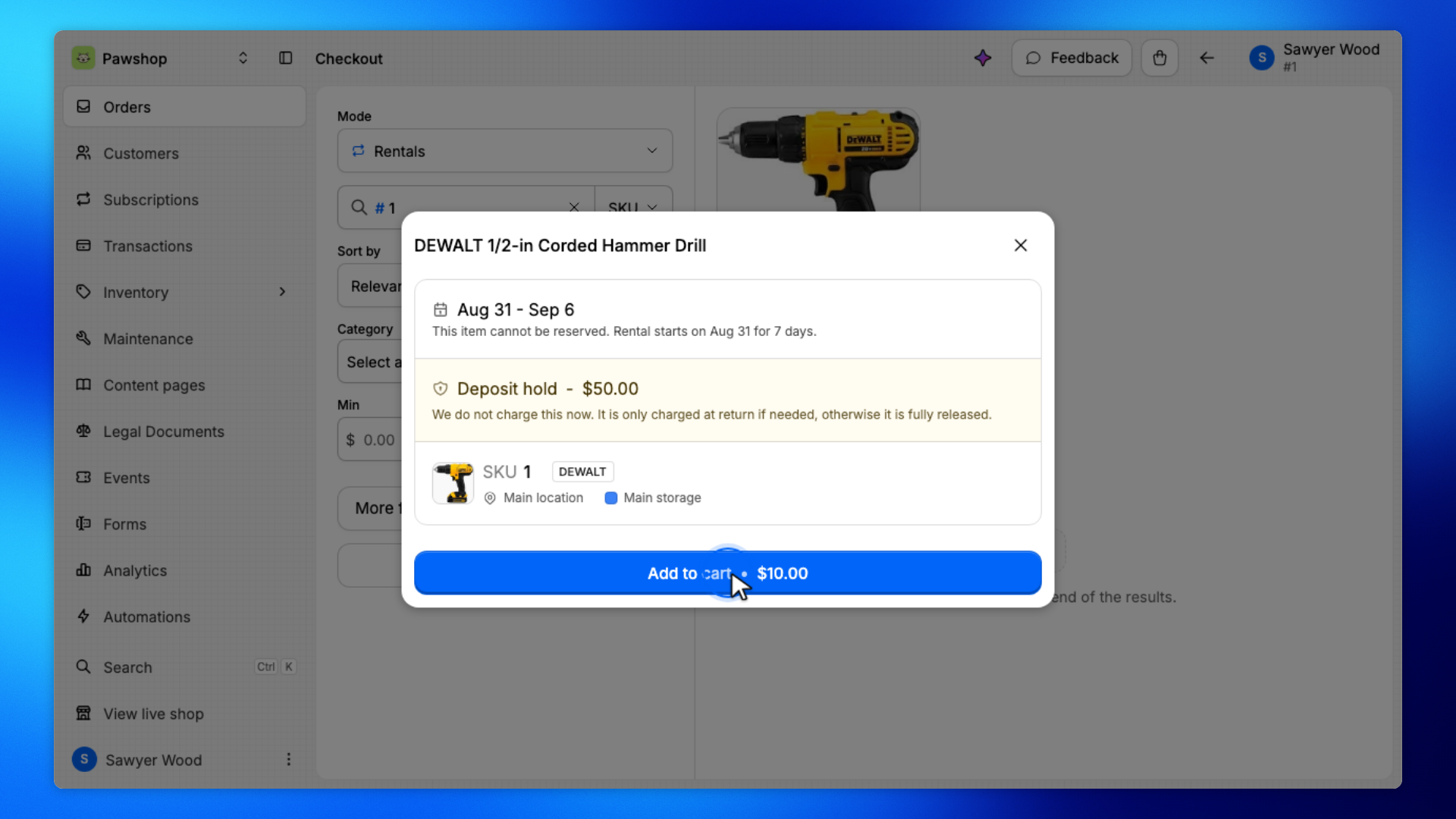The image size is (1456, 819).
Task: Click the back arrow icon
Action: click(x=1207, y=58)
